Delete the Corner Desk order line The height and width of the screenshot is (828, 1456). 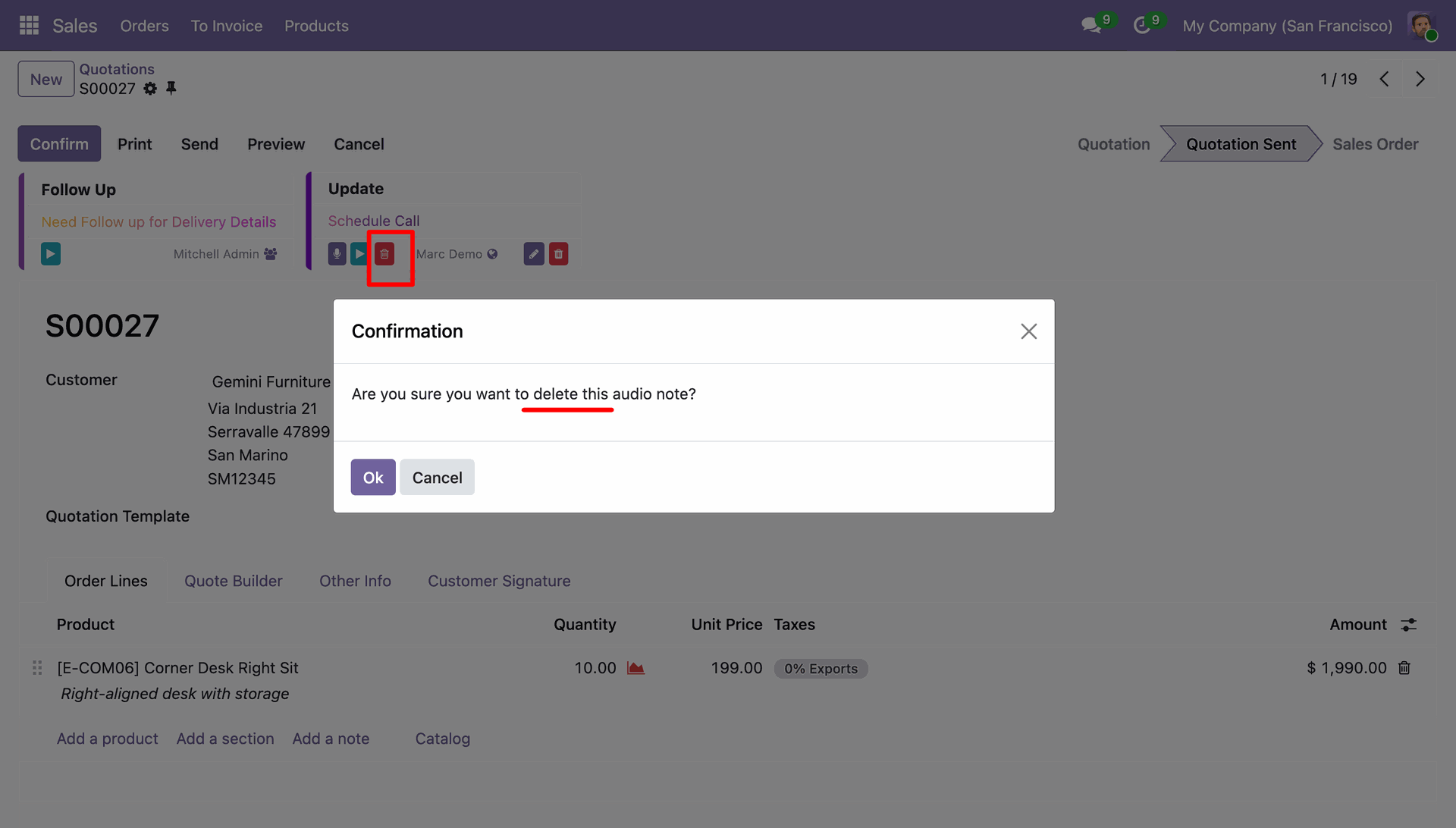pyautogui.click(x=1404, y=668)
